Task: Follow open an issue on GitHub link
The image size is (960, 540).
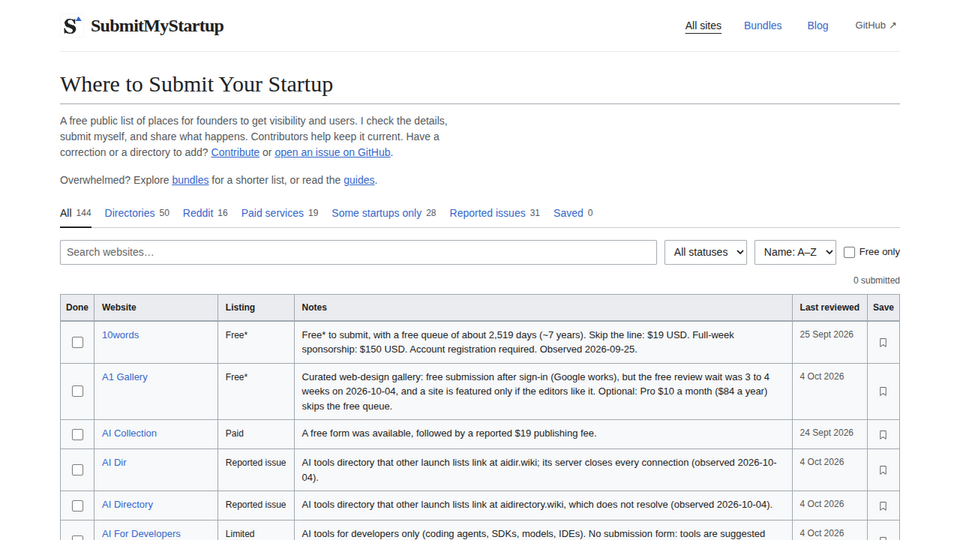Action: 332,152
